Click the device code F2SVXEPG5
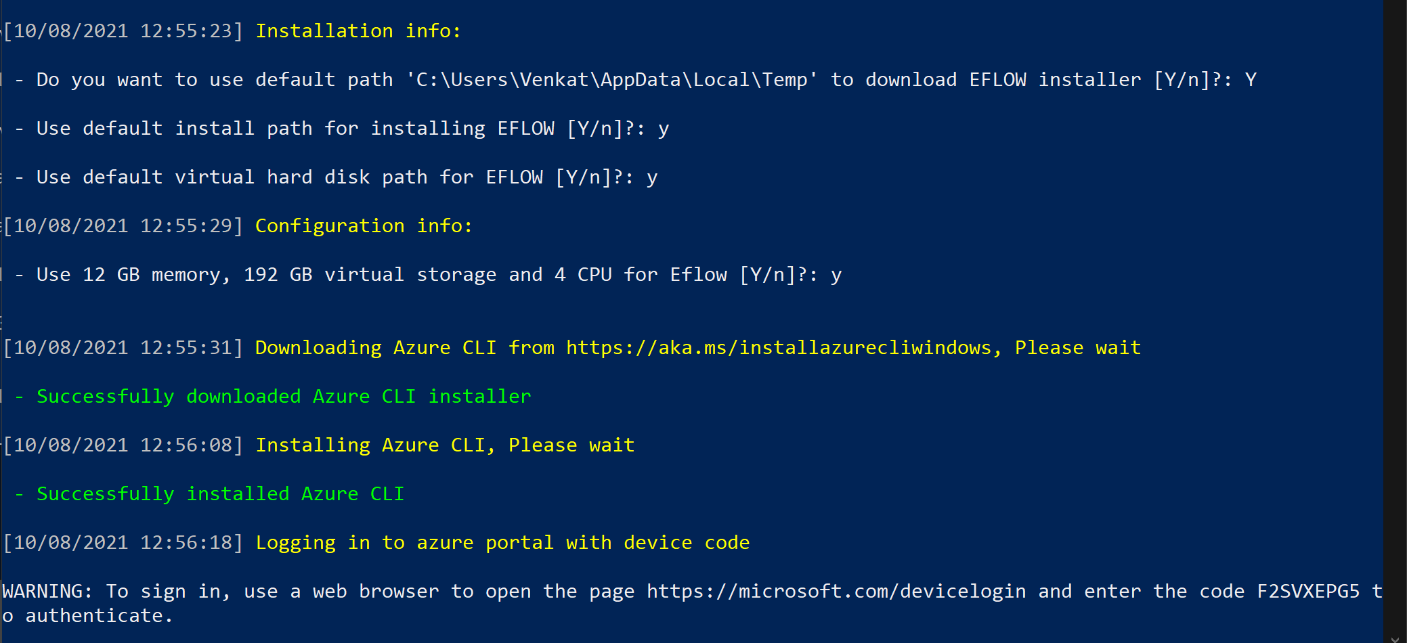Viewport: 1407px width, 643px height. tap(1308, 591)
